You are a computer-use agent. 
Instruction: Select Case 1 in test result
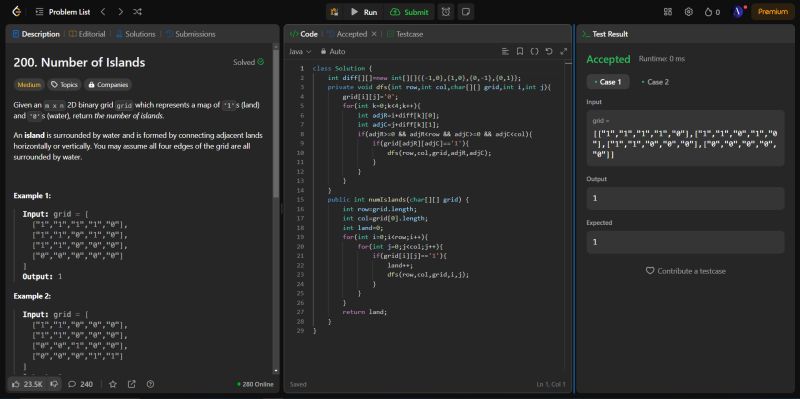tap(608, 82)
